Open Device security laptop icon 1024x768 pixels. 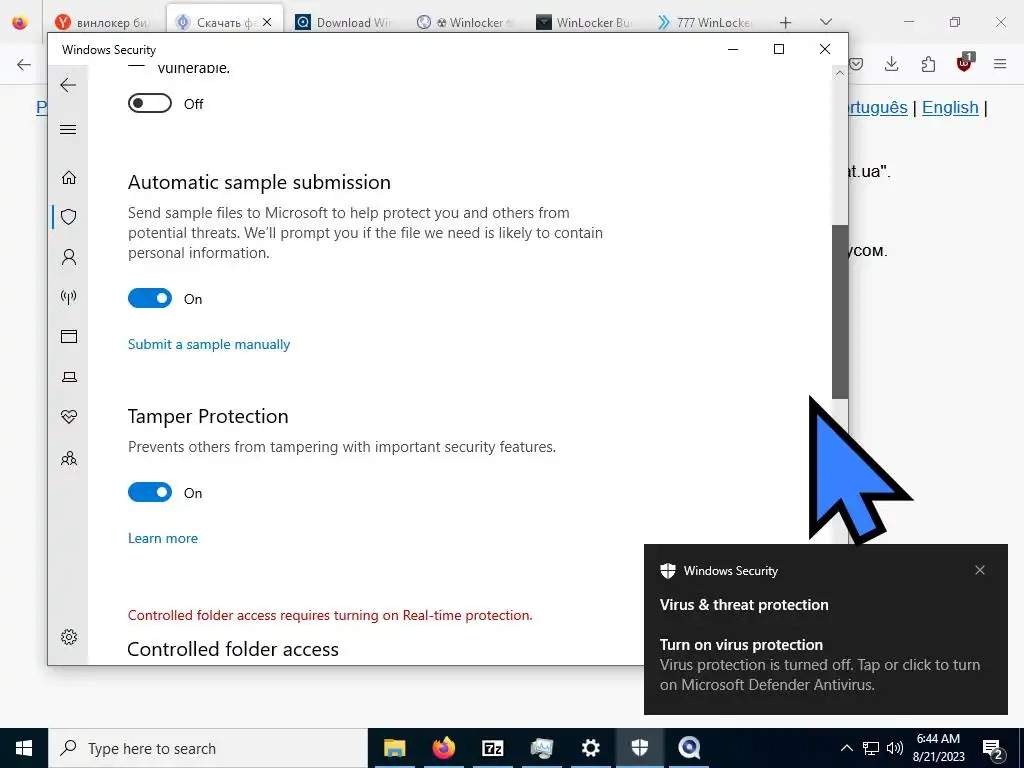tap(69, 377)
